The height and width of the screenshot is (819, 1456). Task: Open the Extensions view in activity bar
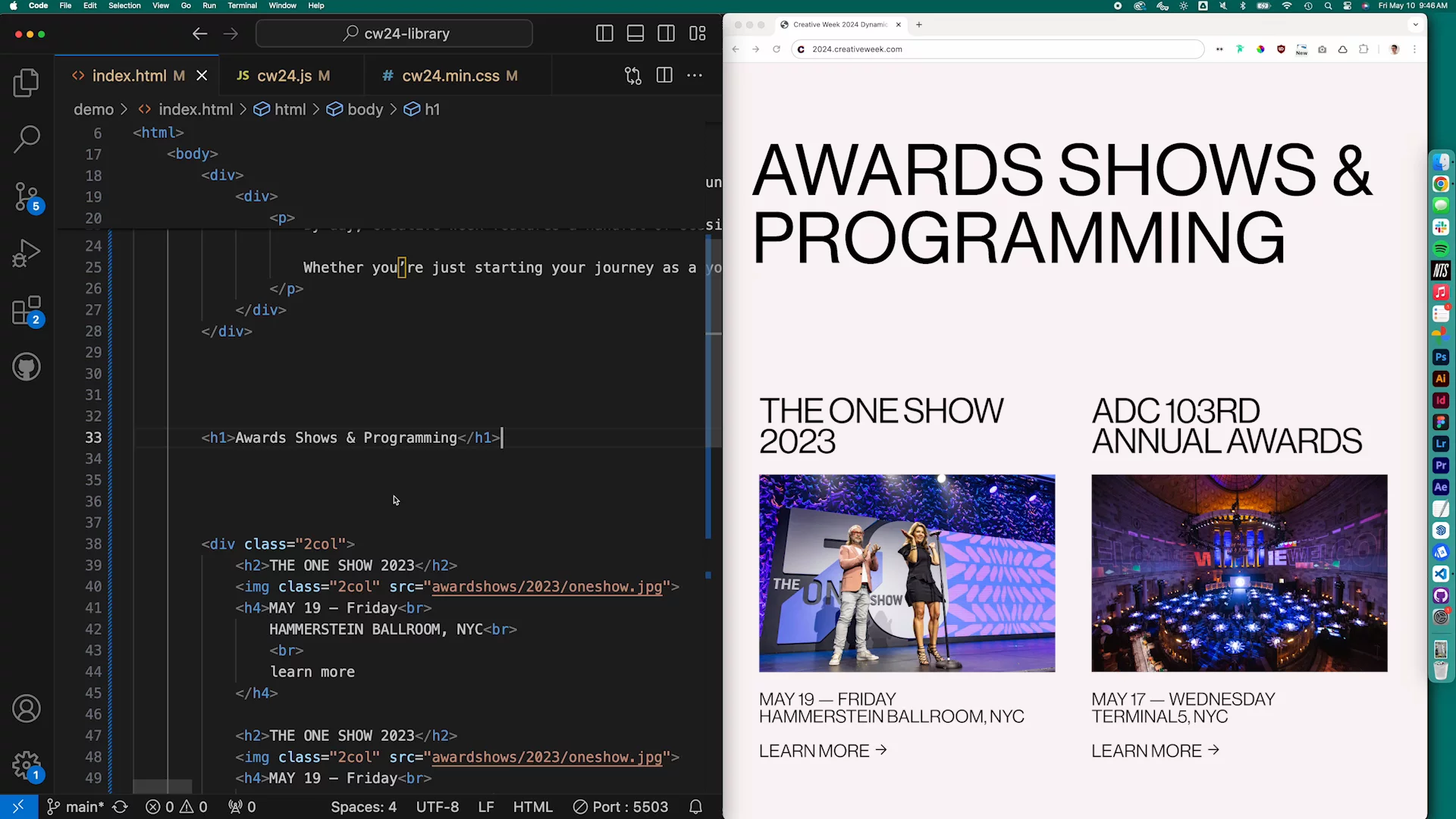tap(27, 311)
